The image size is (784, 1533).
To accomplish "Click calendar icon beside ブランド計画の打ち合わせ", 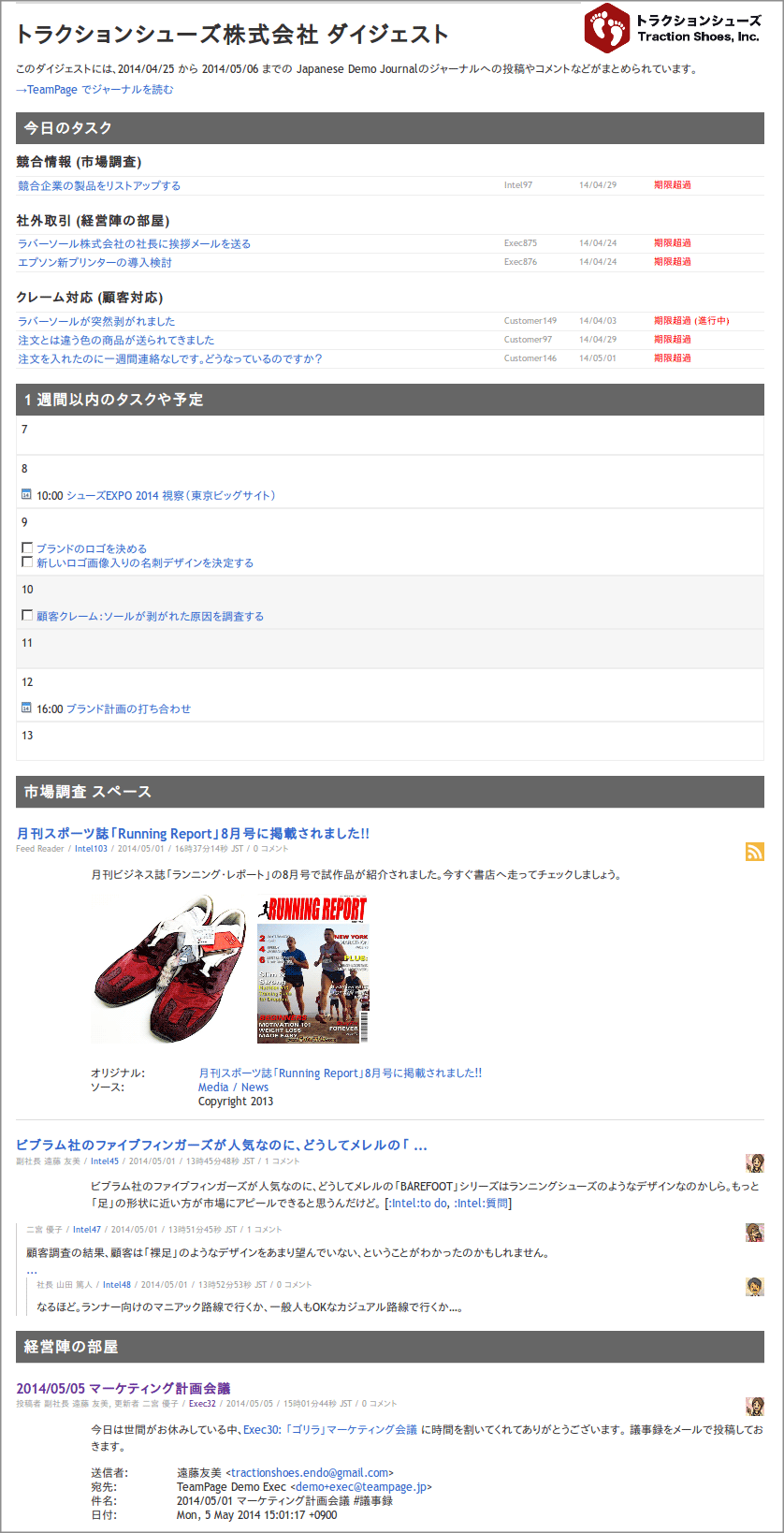I will 26,708.
